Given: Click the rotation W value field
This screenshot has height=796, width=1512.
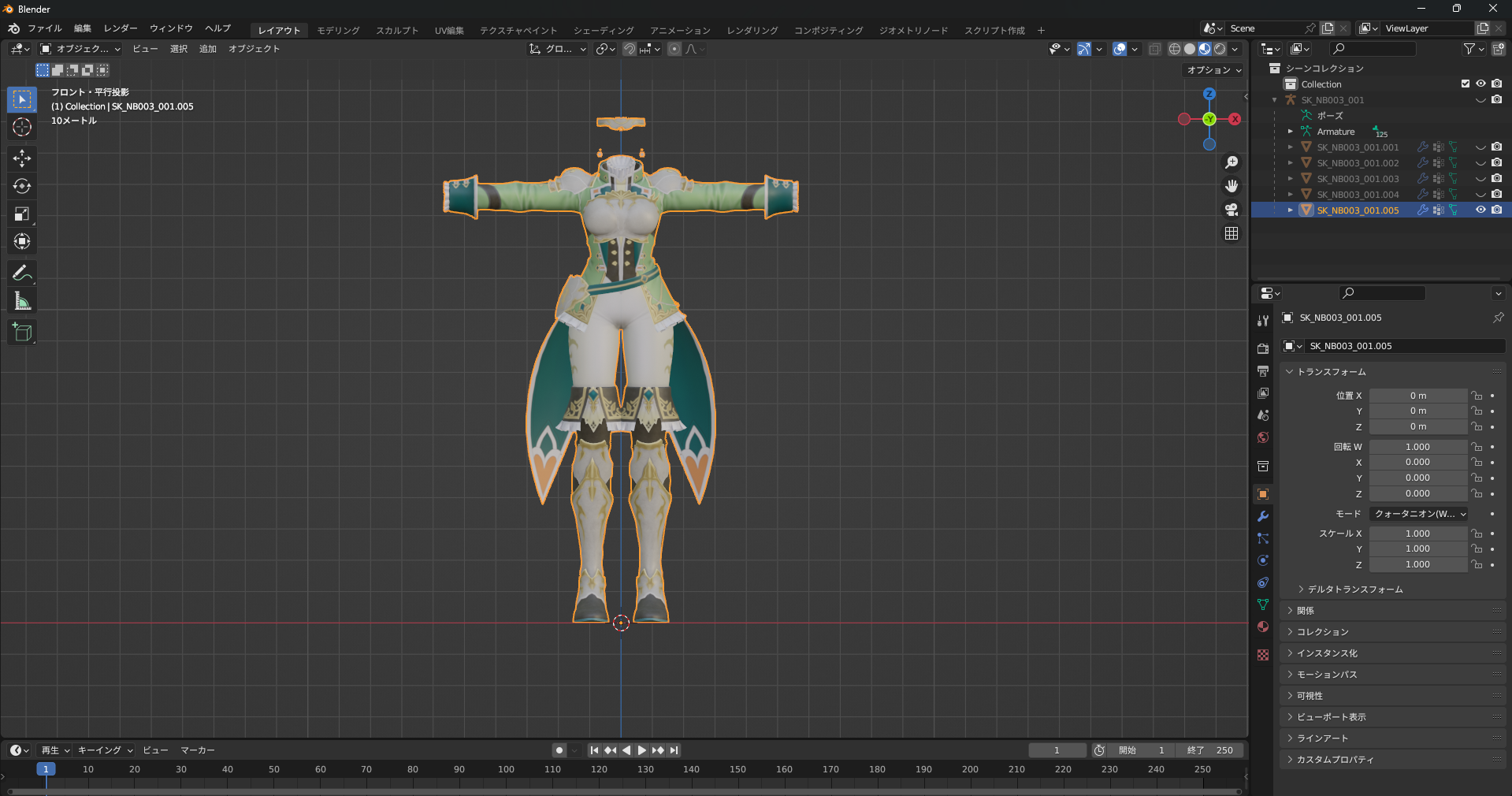Looking at the screenshot, I should (1418, 447).
